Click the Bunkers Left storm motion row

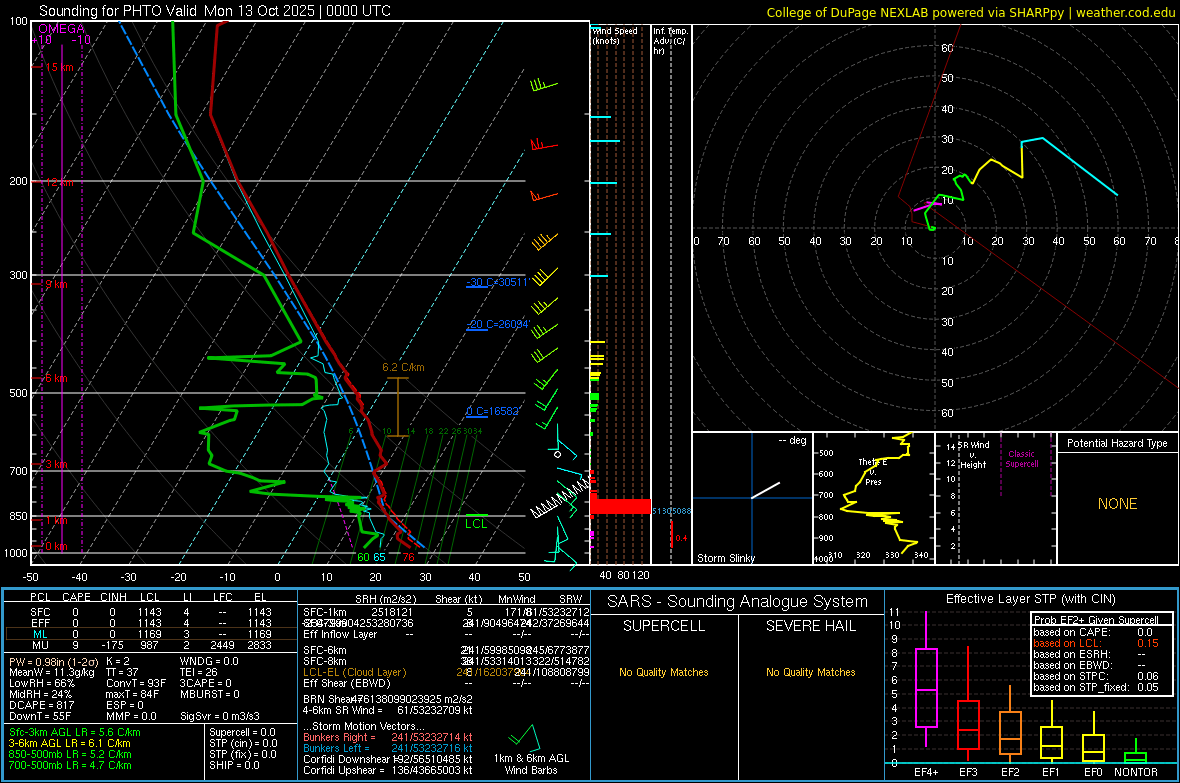[x=388, y=748]
